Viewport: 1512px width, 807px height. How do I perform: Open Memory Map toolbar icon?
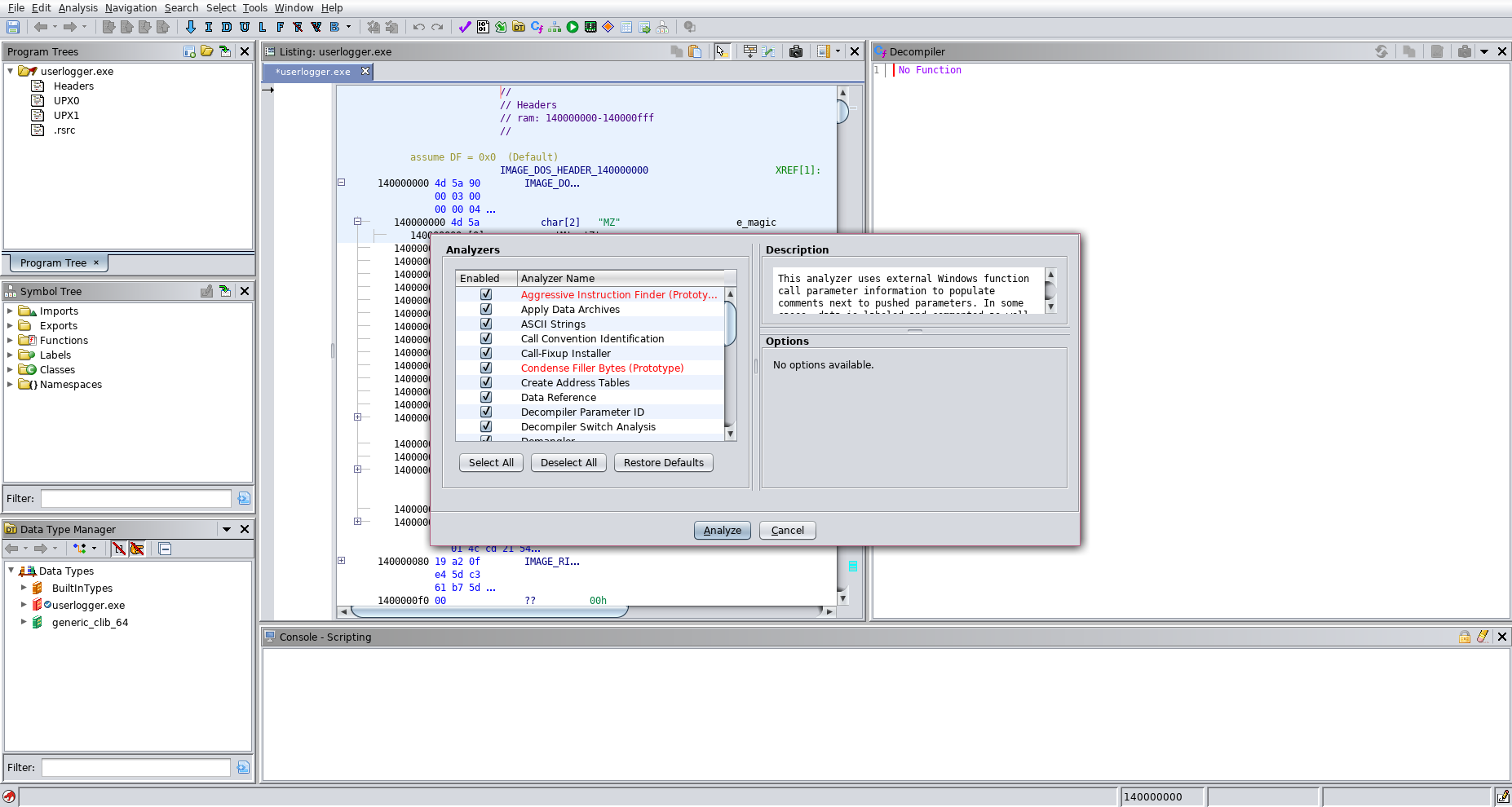click(x=590, y=27)
